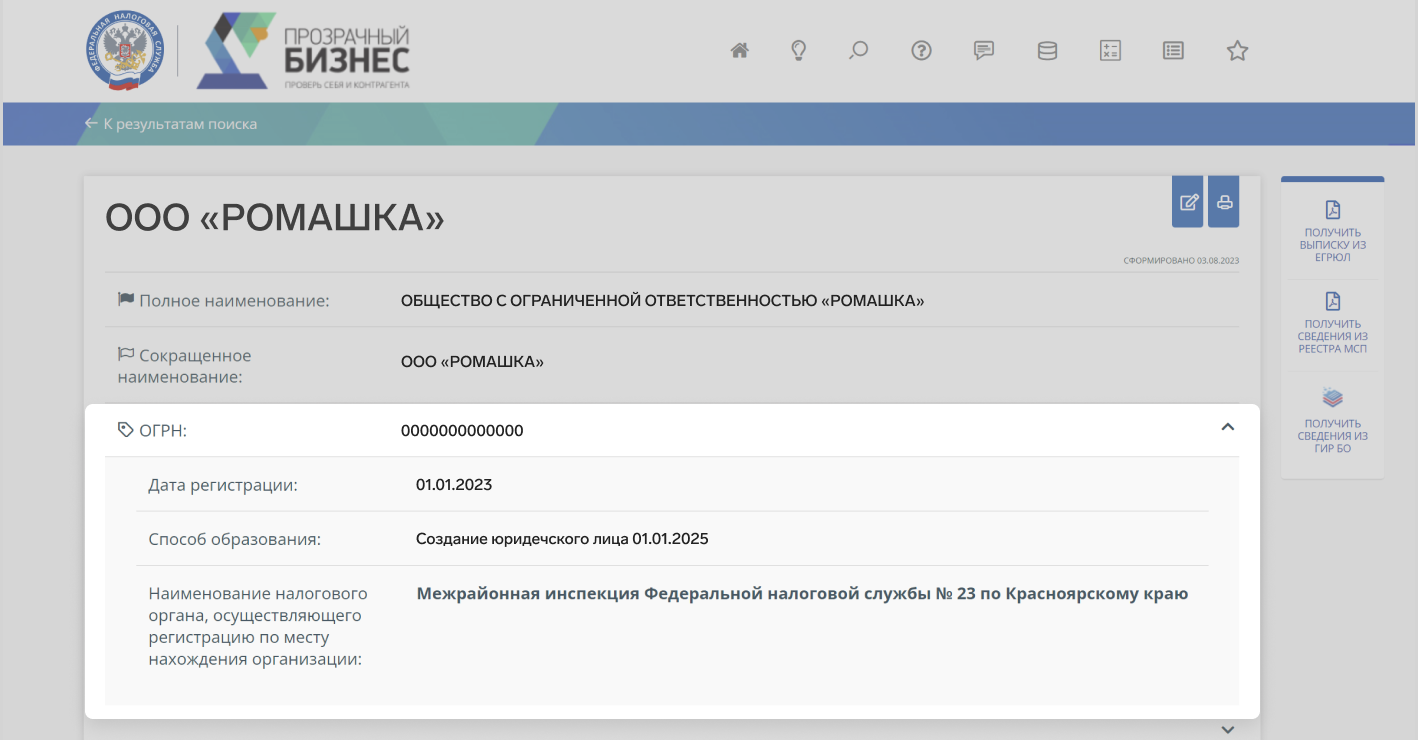Collapse the ОГРН section chevron

pyautogui.click(x=1228, y=427)
